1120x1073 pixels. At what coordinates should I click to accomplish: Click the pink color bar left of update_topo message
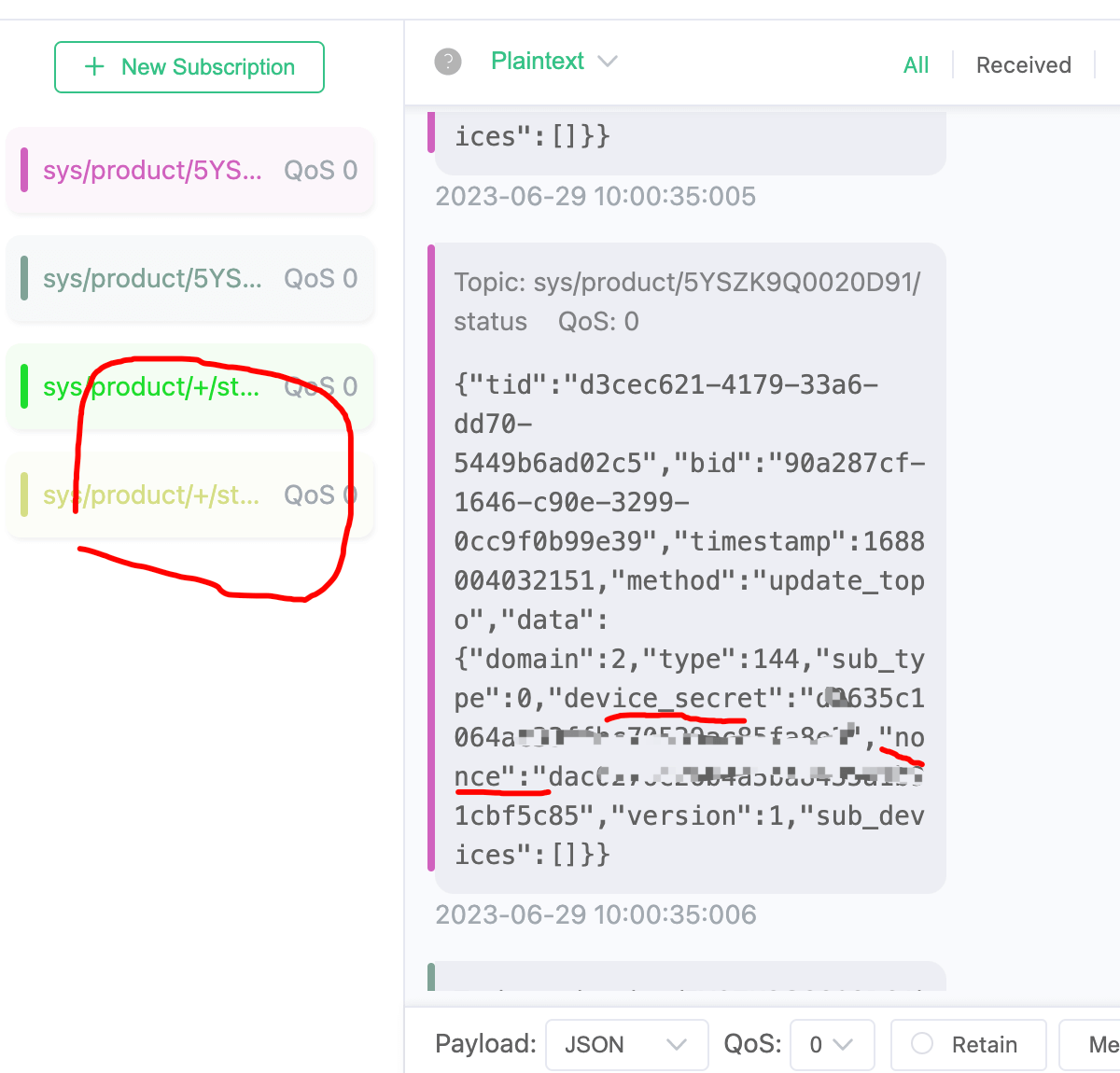coord(431,560)
